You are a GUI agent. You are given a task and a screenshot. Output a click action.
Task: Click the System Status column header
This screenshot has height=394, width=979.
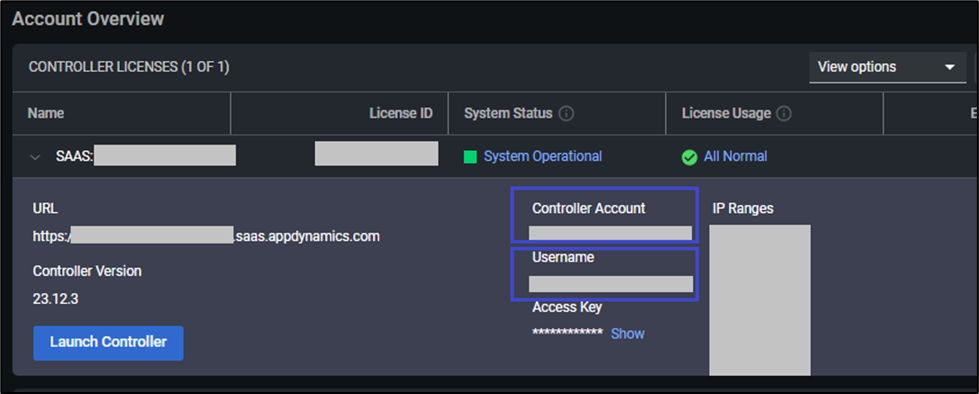[x=508, y=114]
